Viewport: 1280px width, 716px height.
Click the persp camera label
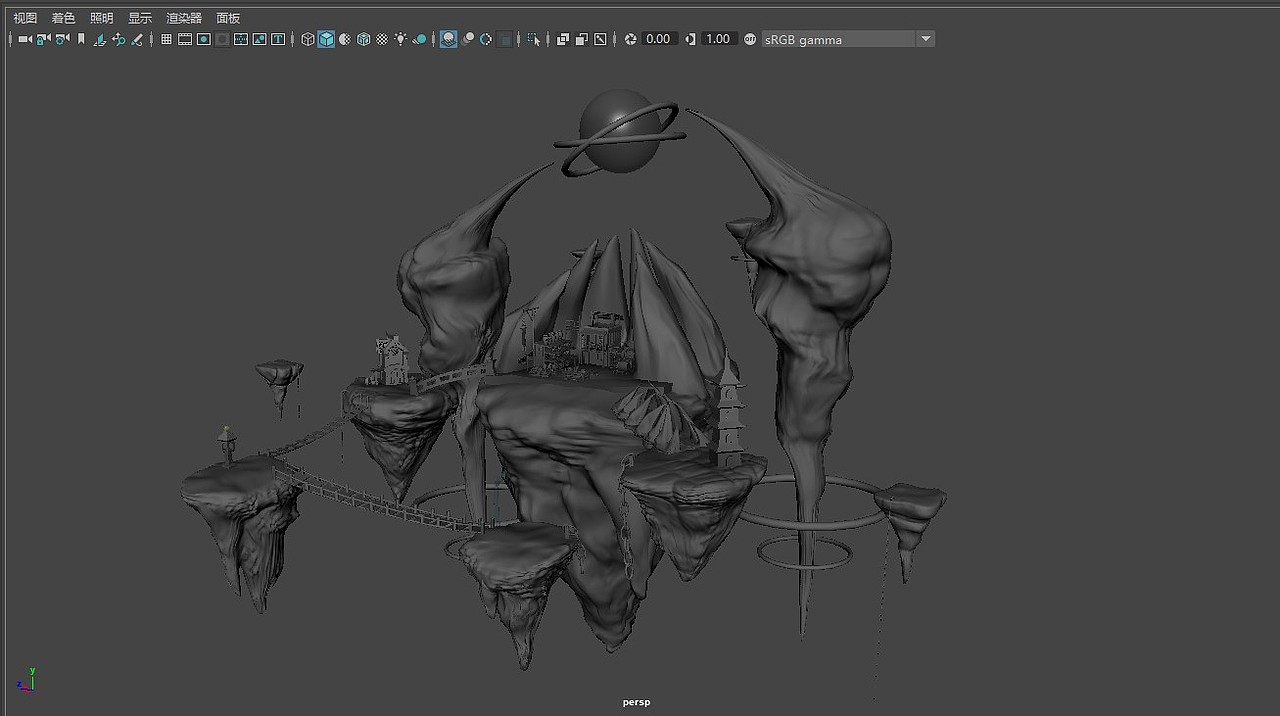click(636, 702)
